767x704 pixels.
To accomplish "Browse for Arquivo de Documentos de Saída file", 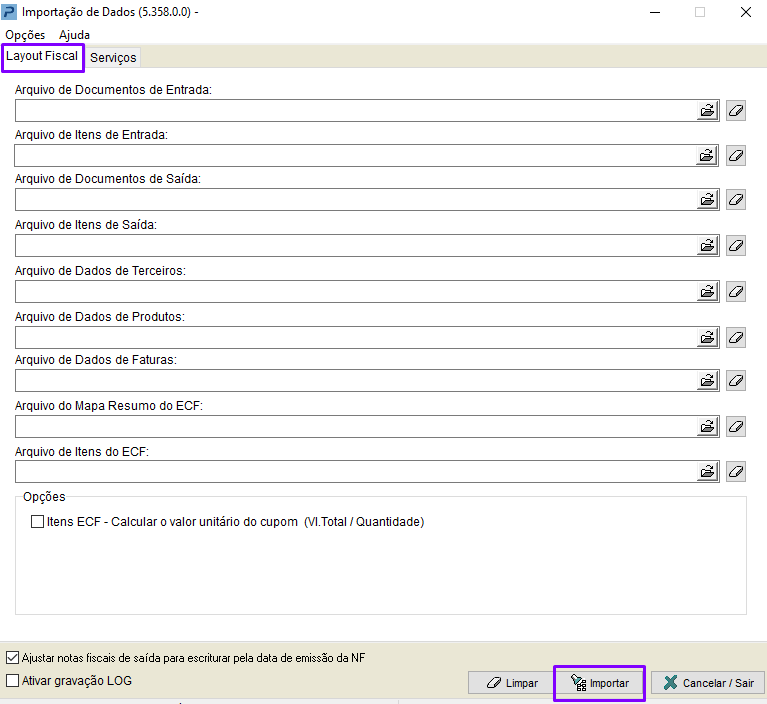I will [x=707, y=200].
